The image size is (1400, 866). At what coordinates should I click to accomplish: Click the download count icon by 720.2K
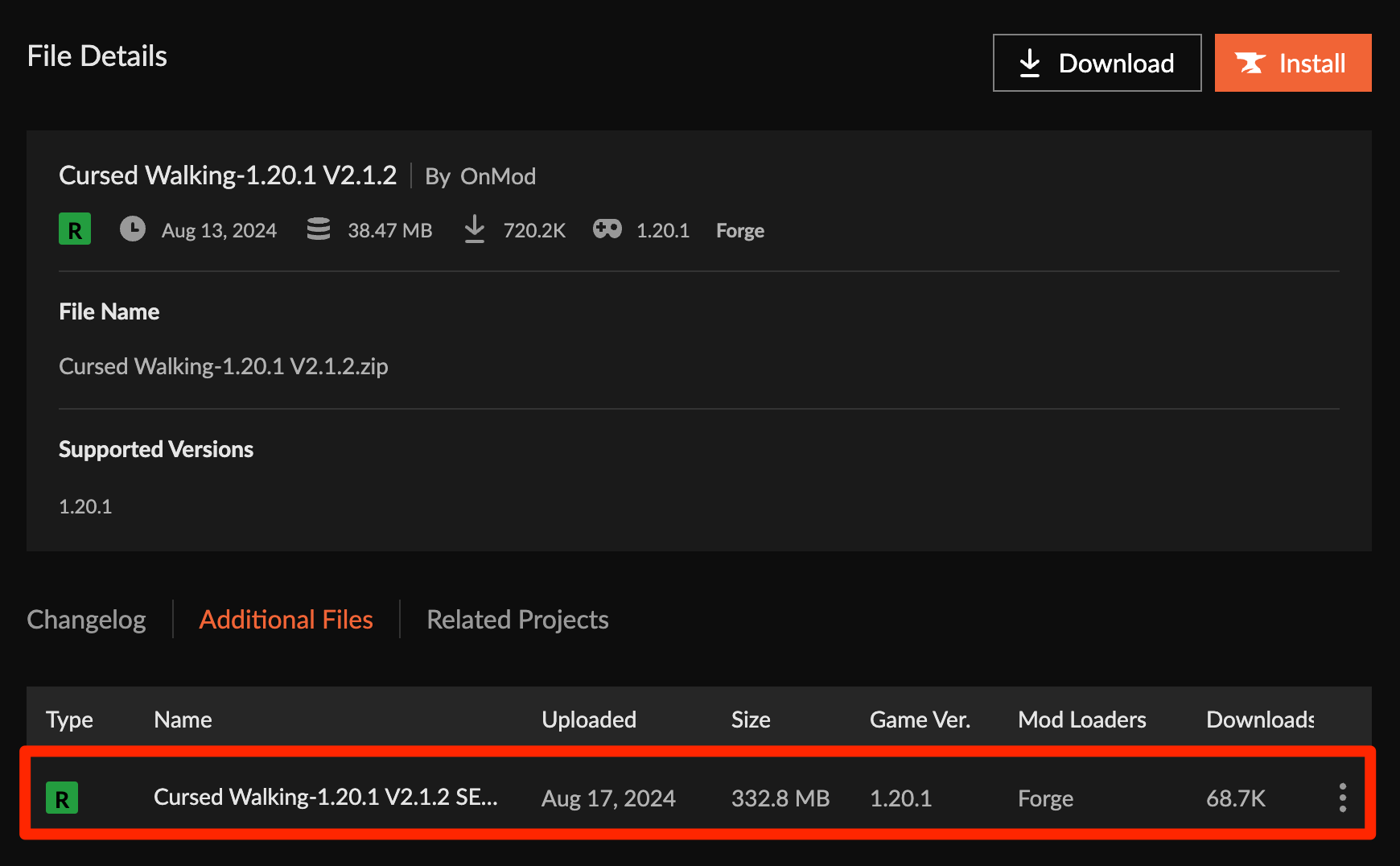475,229
